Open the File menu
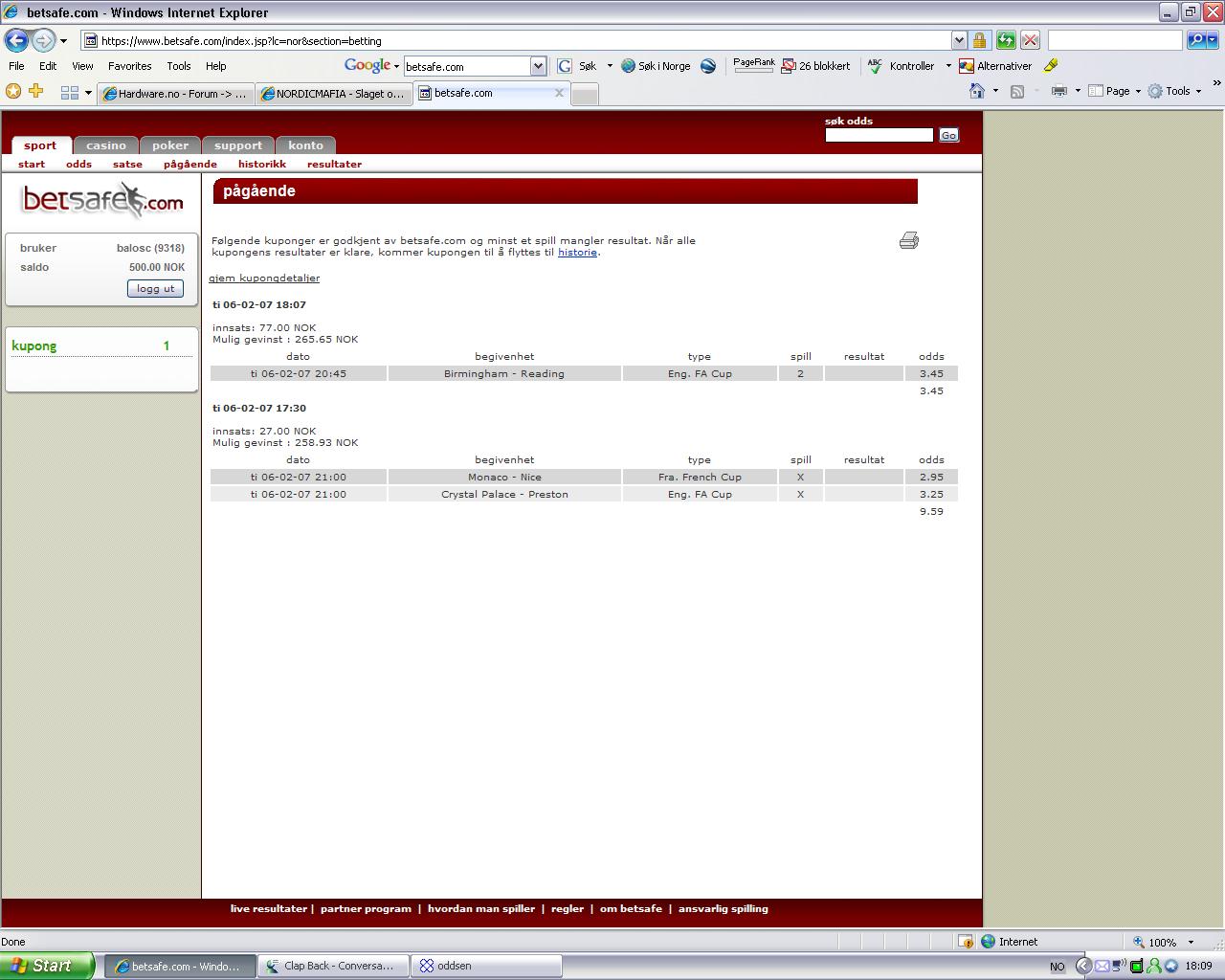 point(16,66)
